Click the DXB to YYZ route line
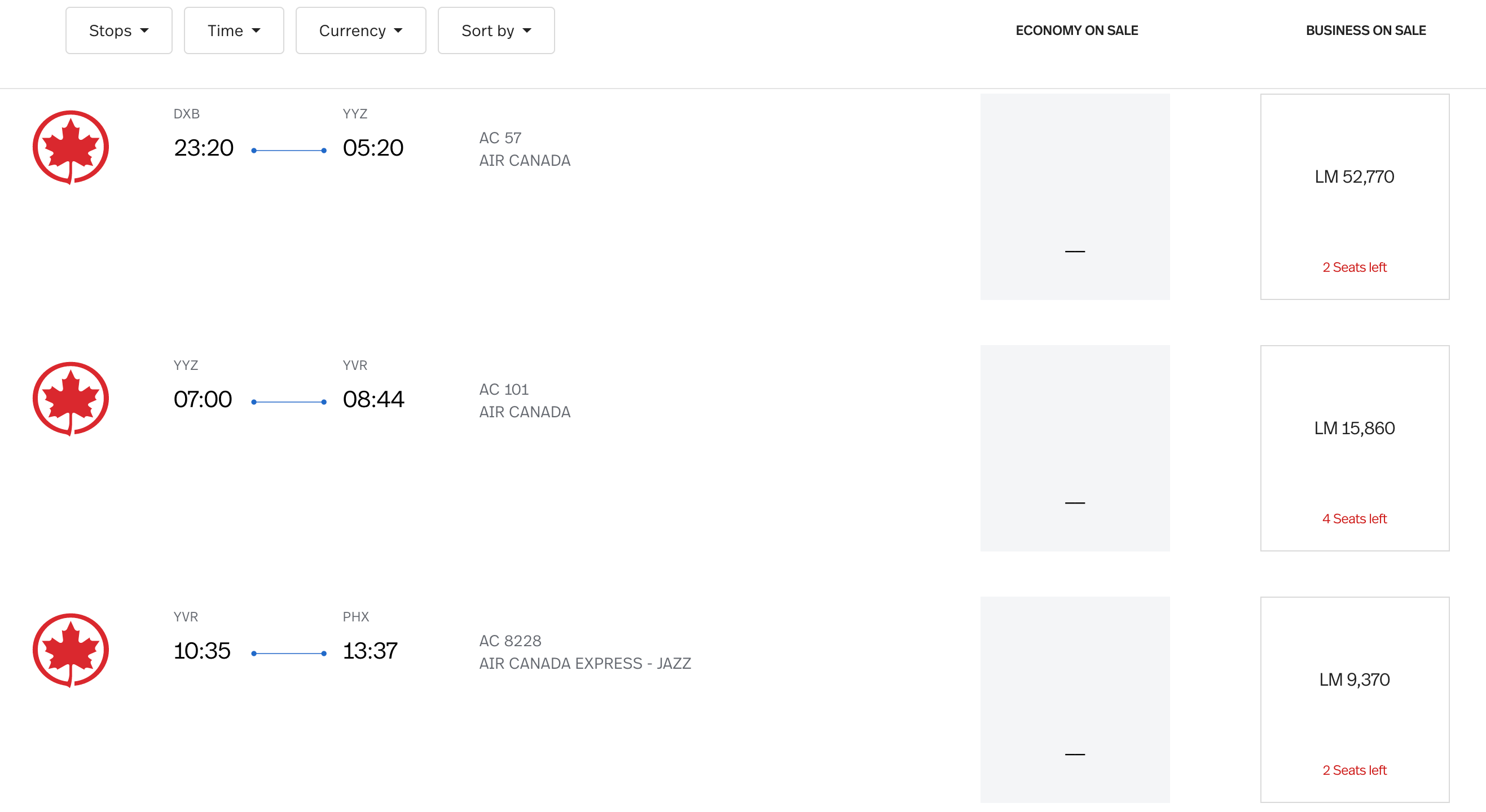The height and width of the screenshot is (812, 1486). click(289, 151)
